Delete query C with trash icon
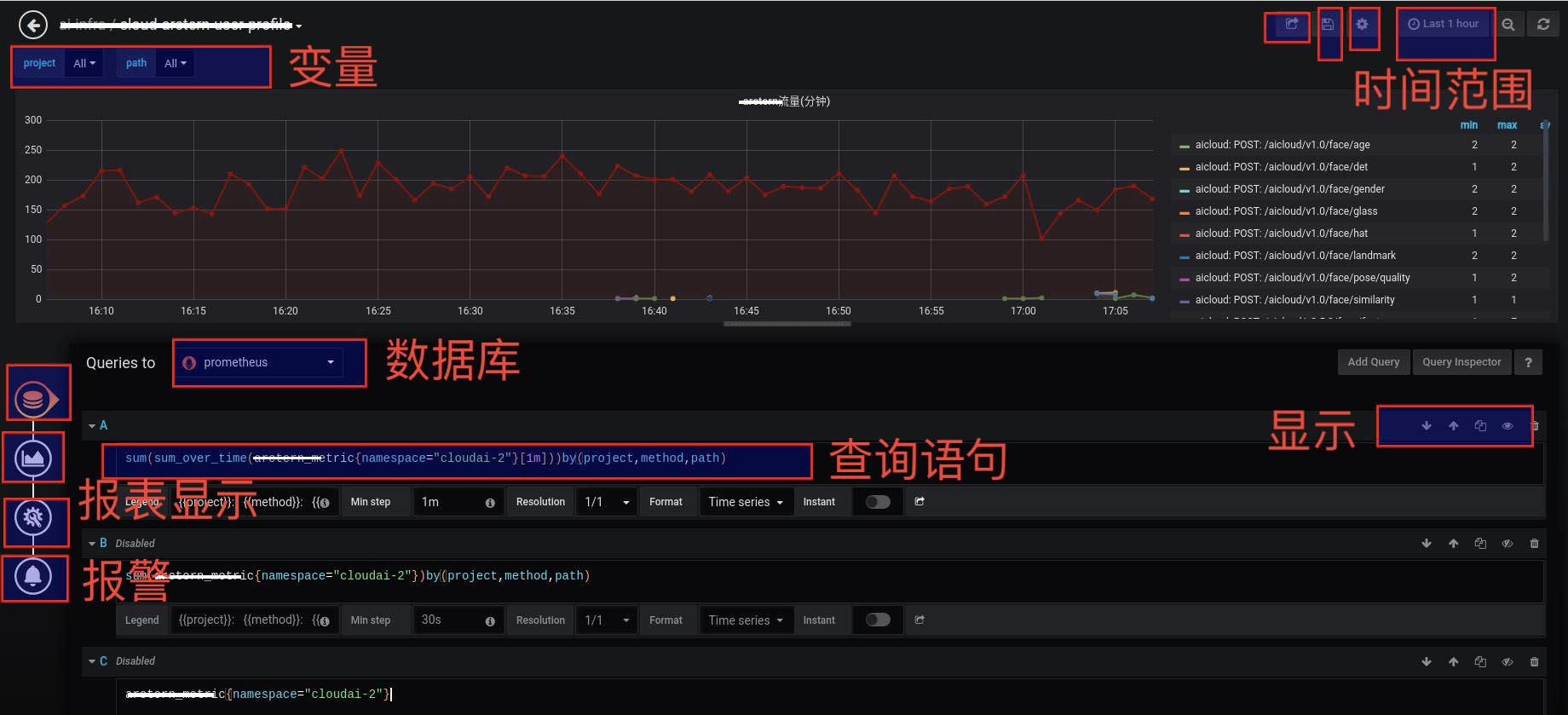1568x715 pixels. coord(1535,662)
